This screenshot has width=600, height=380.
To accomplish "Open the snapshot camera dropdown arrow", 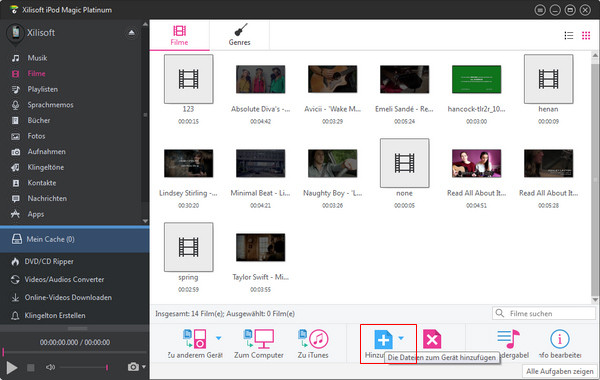I will pos(144,367).
